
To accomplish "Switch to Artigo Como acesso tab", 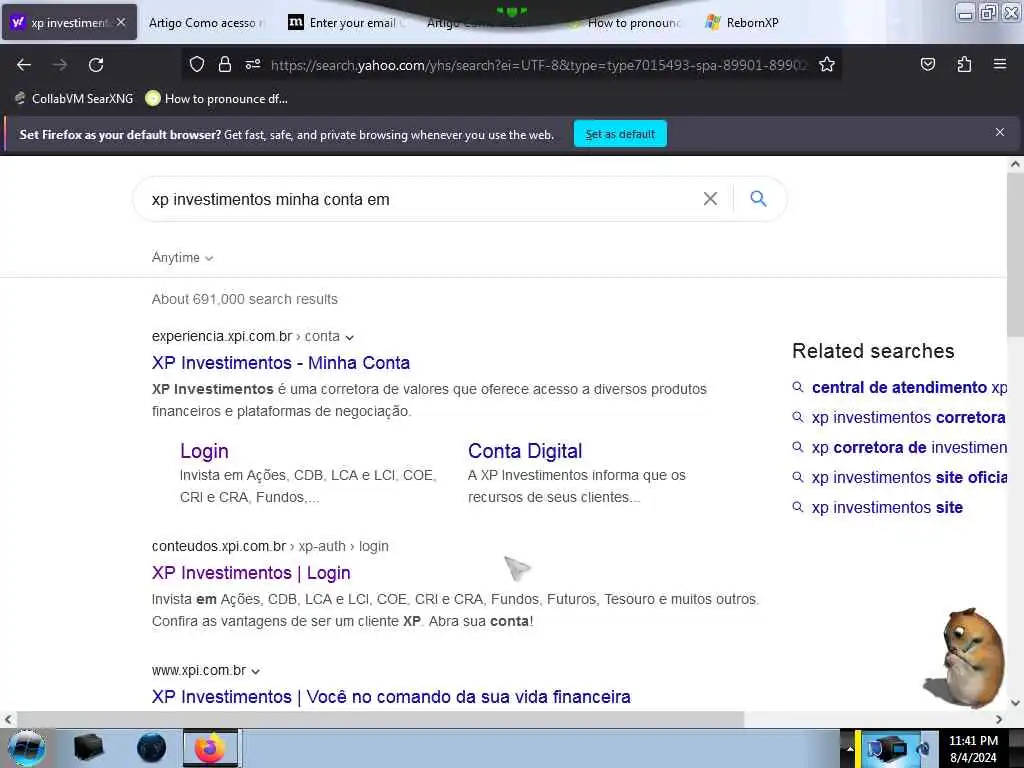I will click(x=205, y=22).
